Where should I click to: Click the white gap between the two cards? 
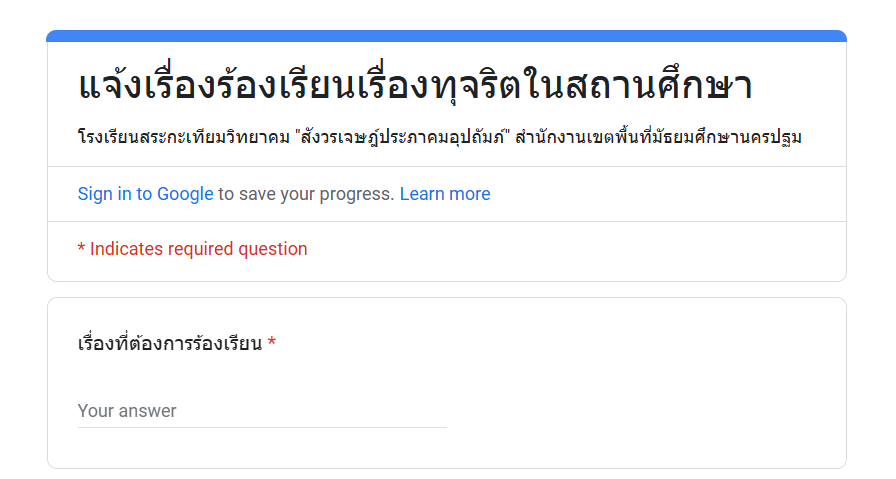[446, 289]
